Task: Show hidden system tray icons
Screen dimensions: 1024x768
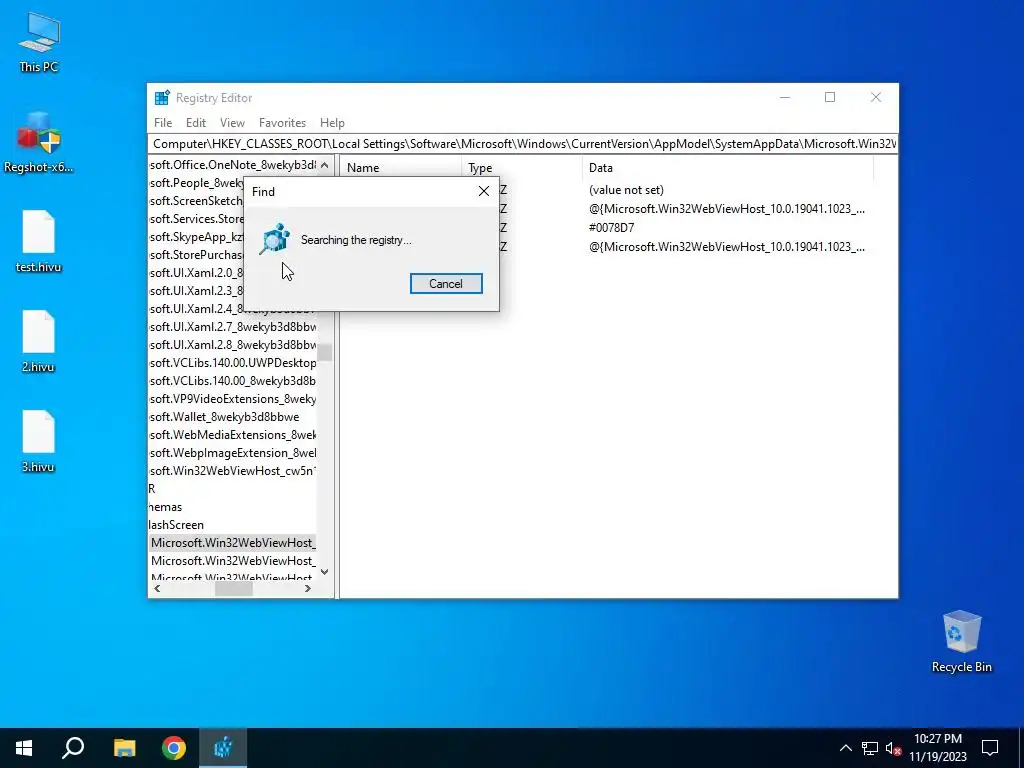Action: pos(845,748)
